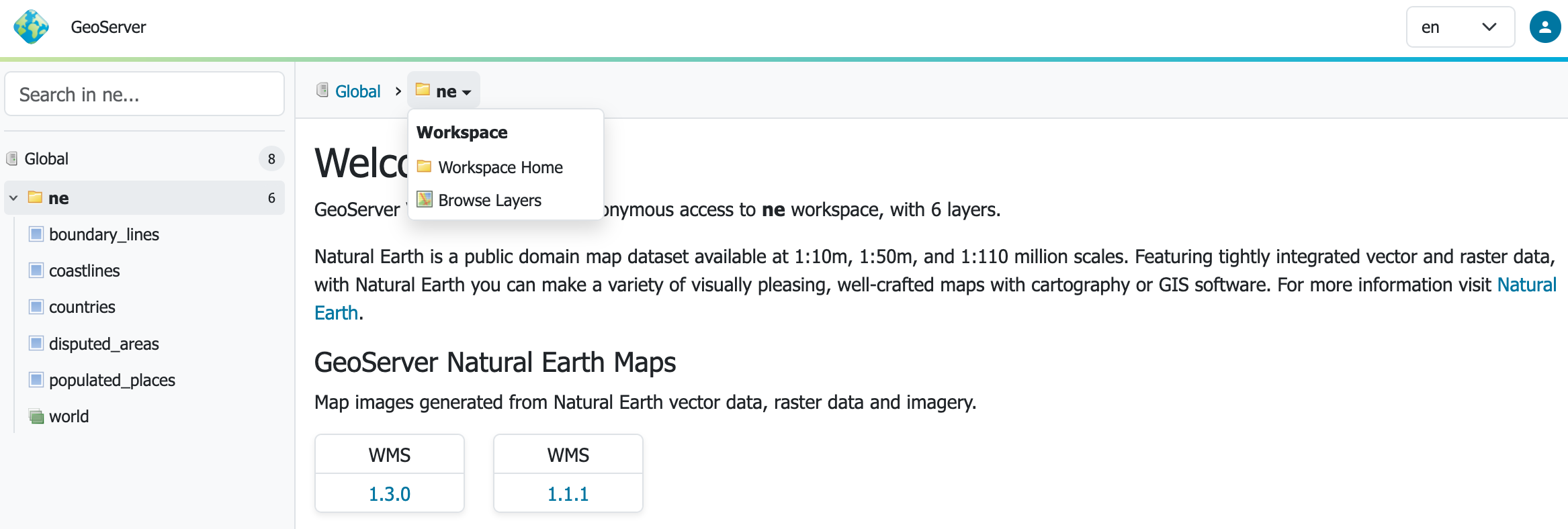Collapse the ne workspace tree node
1568x529 pixels.
coord(13,198)
